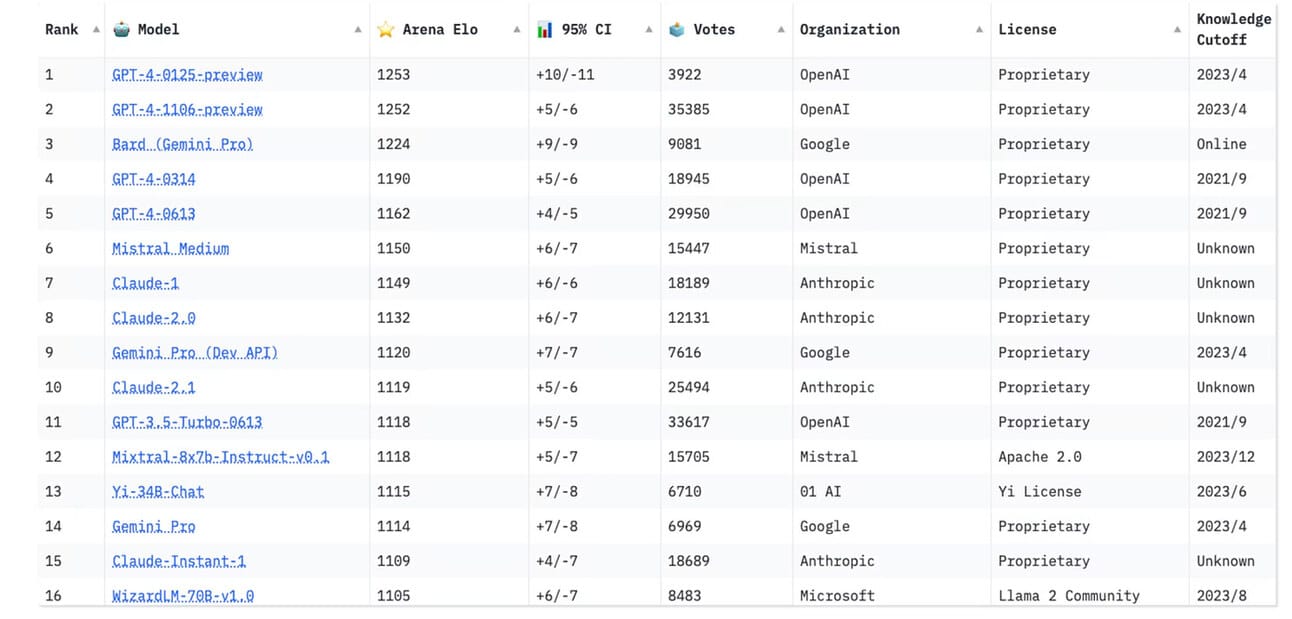Click the Knowledge Cutoff column header

1233,29
